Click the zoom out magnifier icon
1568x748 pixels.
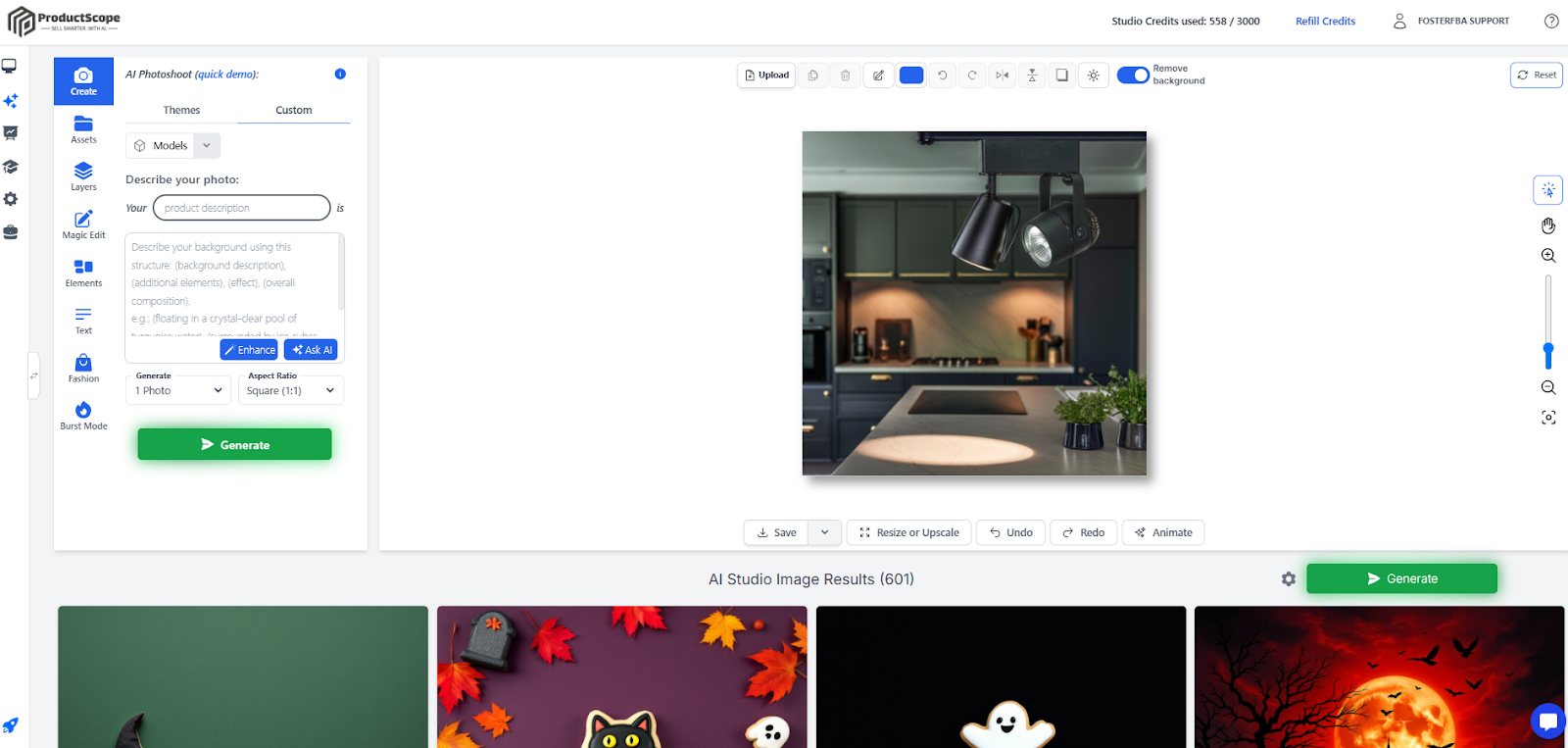click(x=1548, y=387)
